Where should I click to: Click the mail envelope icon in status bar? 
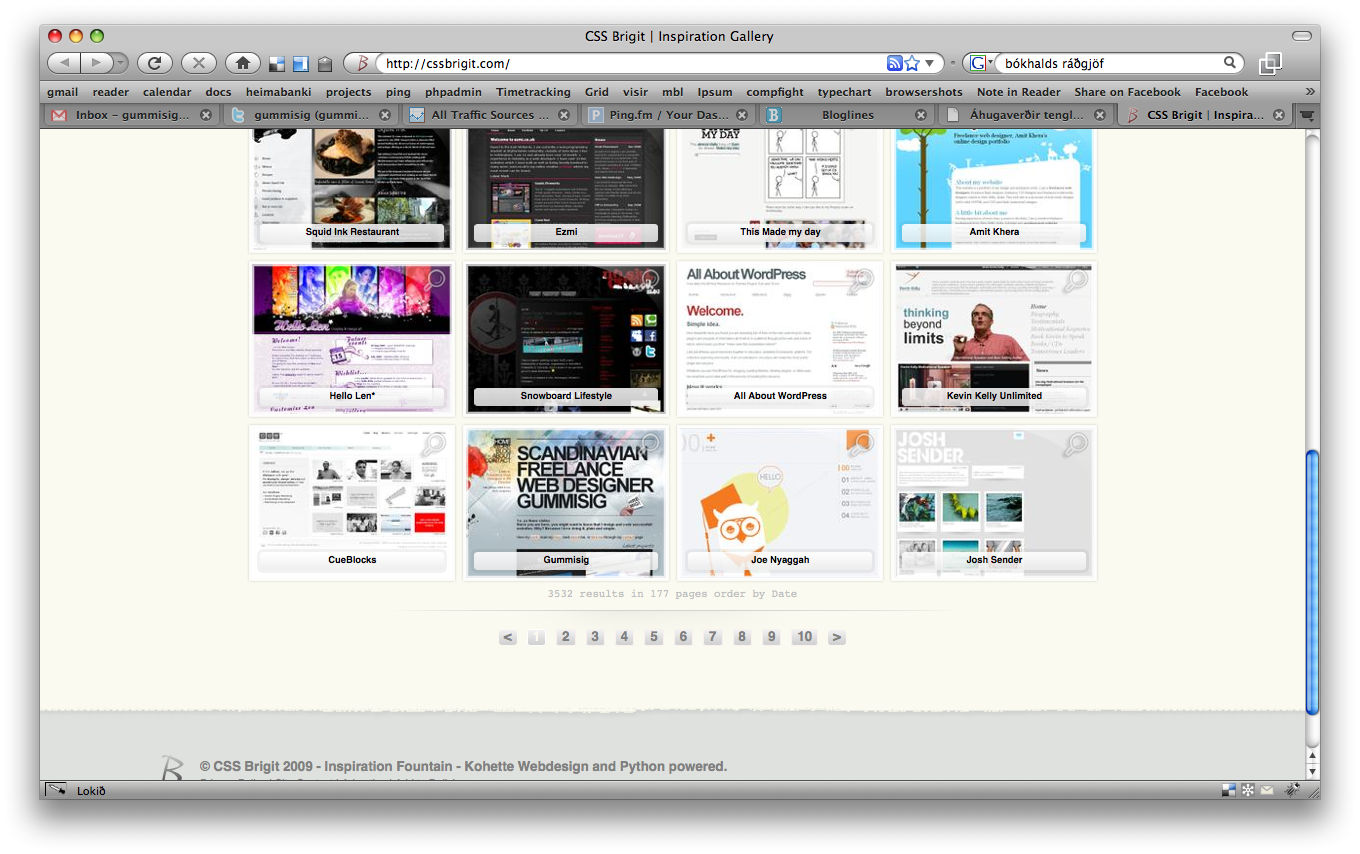1267,790
